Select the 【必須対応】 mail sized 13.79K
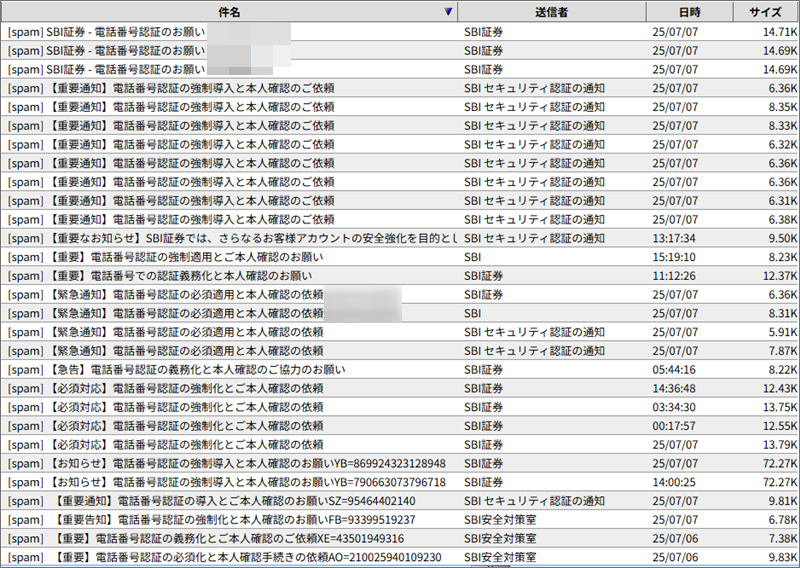Screen dimensions: 800x568 tap(400, 445)
